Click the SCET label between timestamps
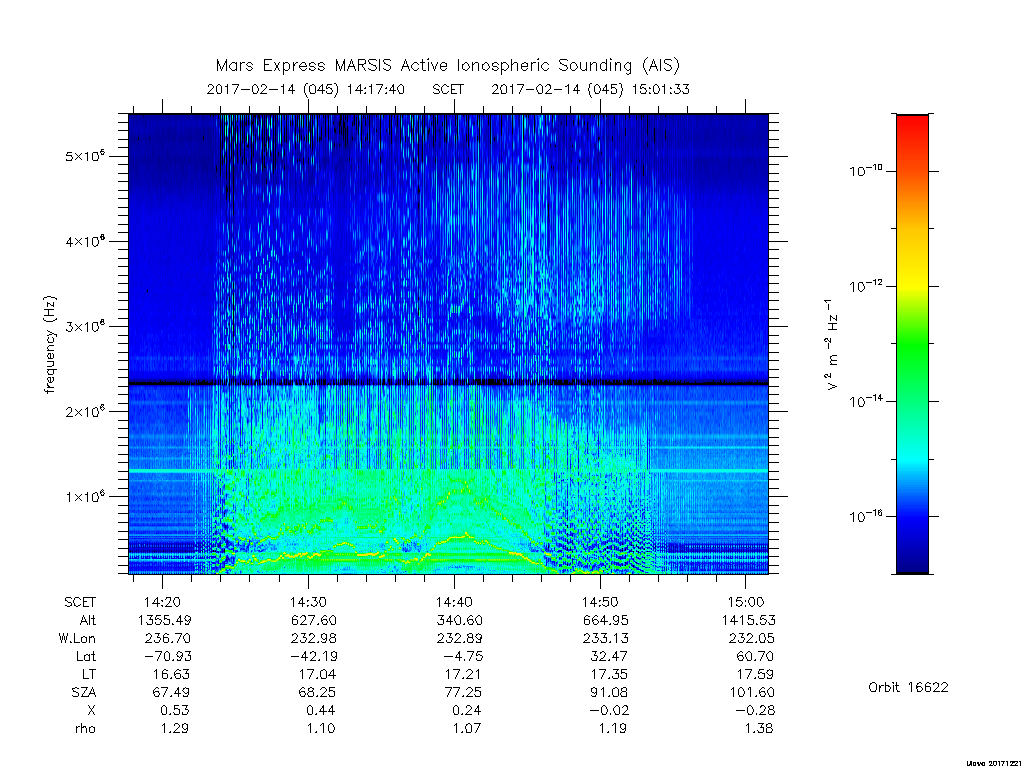1024x768 pixels. tap(448, 89)
